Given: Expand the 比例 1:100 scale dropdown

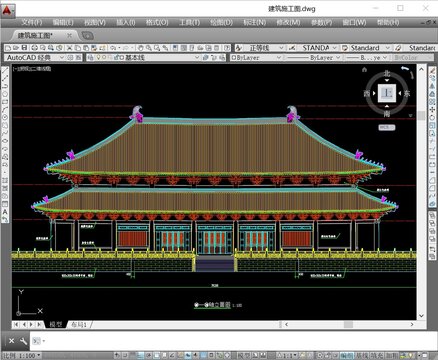Looking at the screenshot, I should (x=22, y=356).
